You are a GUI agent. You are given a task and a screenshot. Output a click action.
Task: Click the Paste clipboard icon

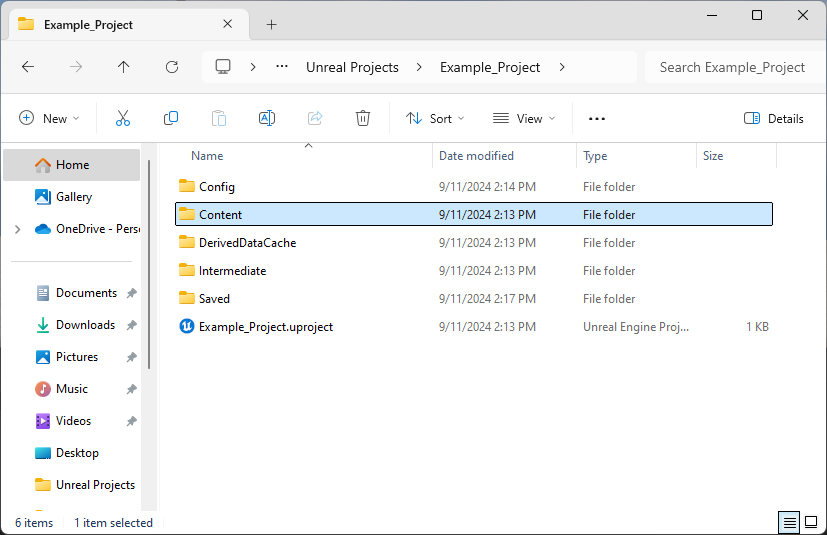pyautogui.click(x=219, y=118)
